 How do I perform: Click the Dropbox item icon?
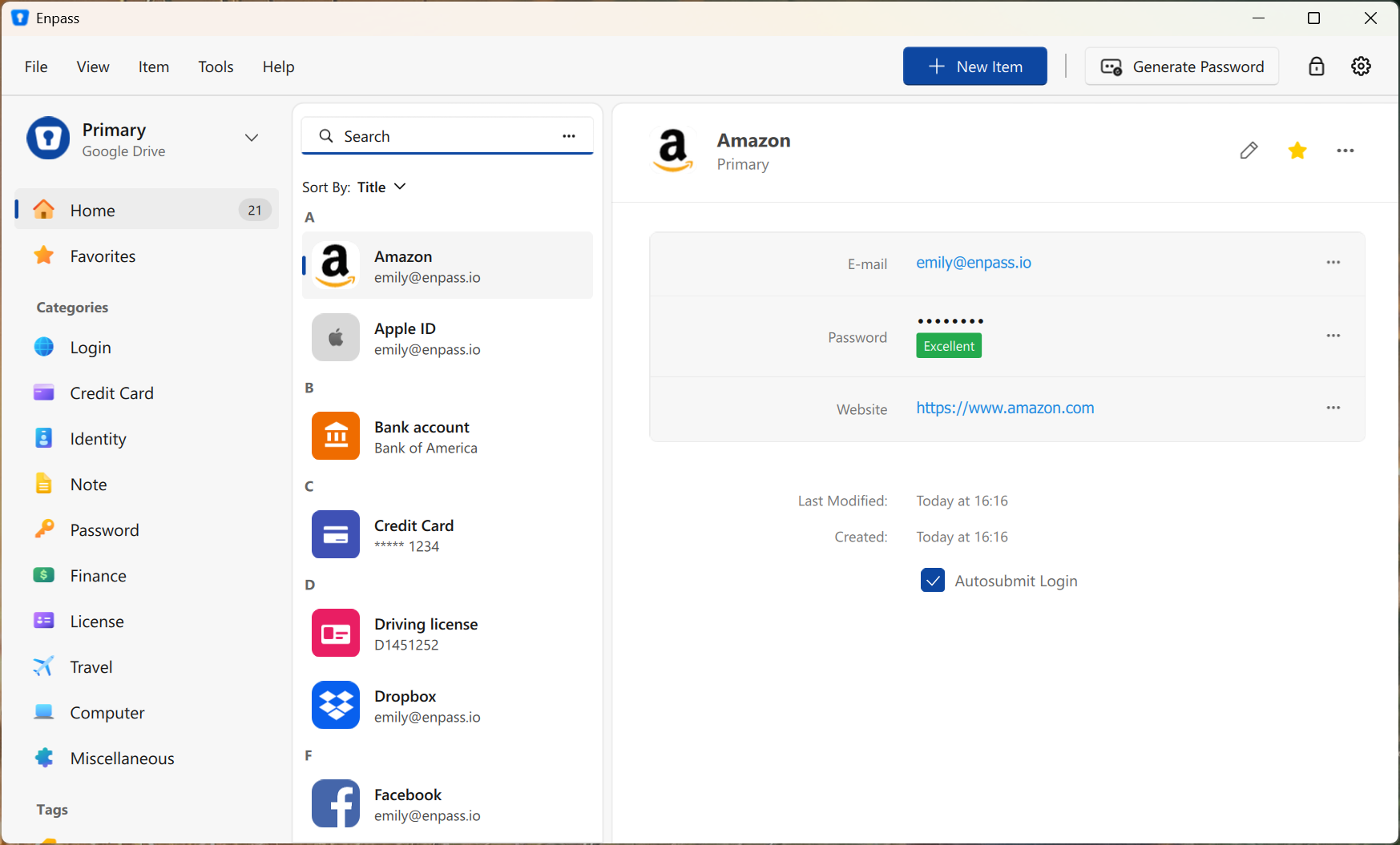[x=336, y=705]
